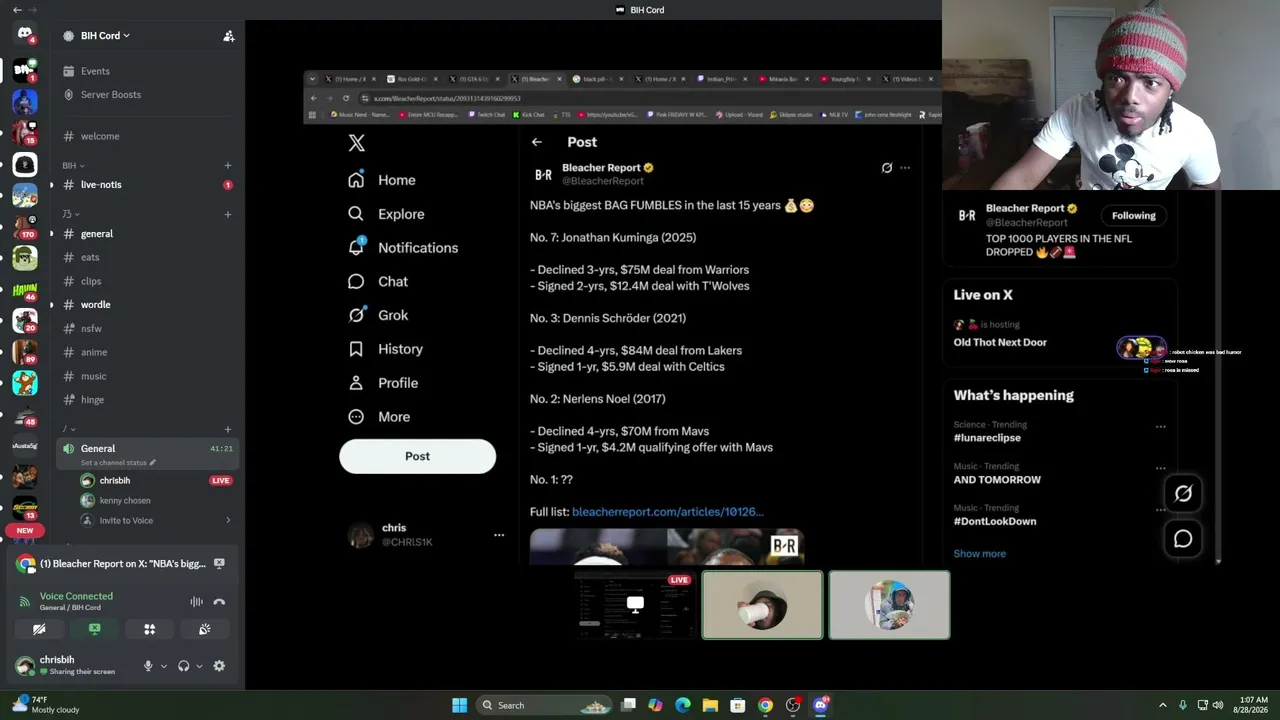1280x720 pixels.
Task: Open microphone input options arrow
Action: click(164, 666)
